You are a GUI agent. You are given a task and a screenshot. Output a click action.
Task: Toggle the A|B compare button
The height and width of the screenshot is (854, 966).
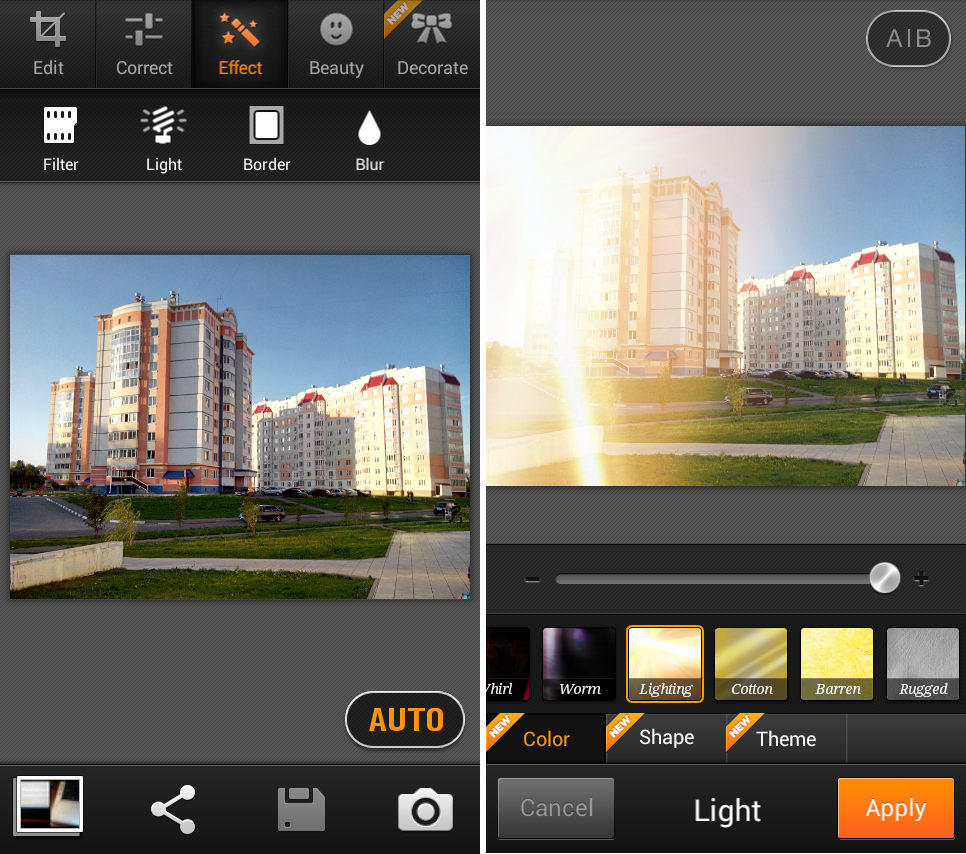[x=908, y=39]
